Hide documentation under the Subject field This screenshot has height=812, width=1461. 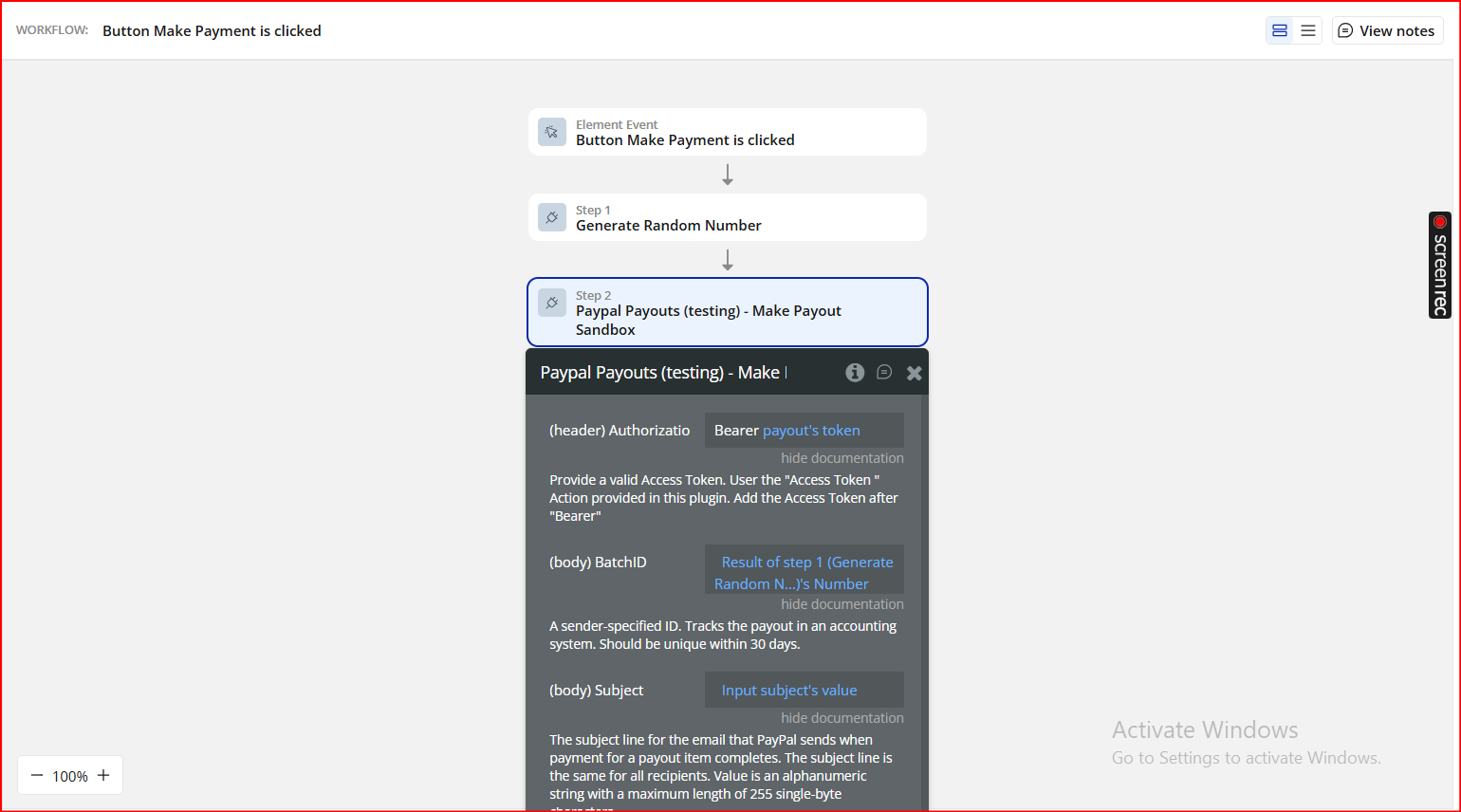(842, 718)
